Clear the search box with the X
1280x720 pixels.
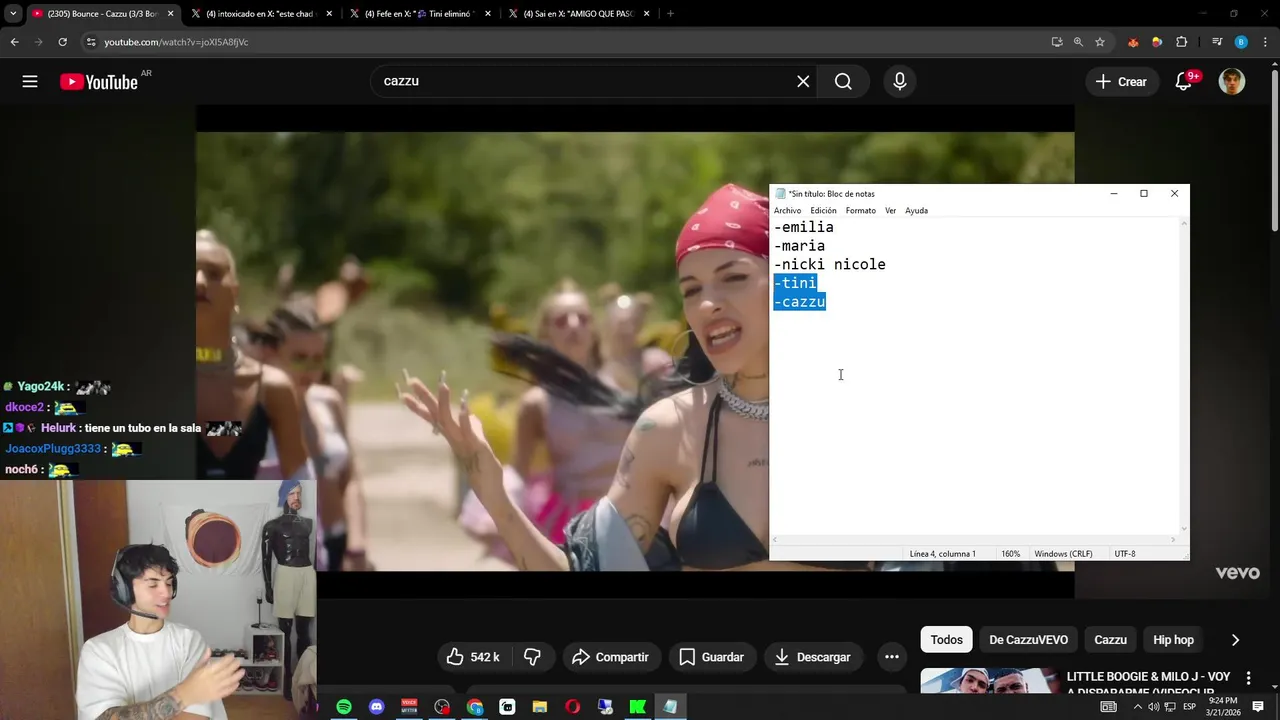(803, 82)
